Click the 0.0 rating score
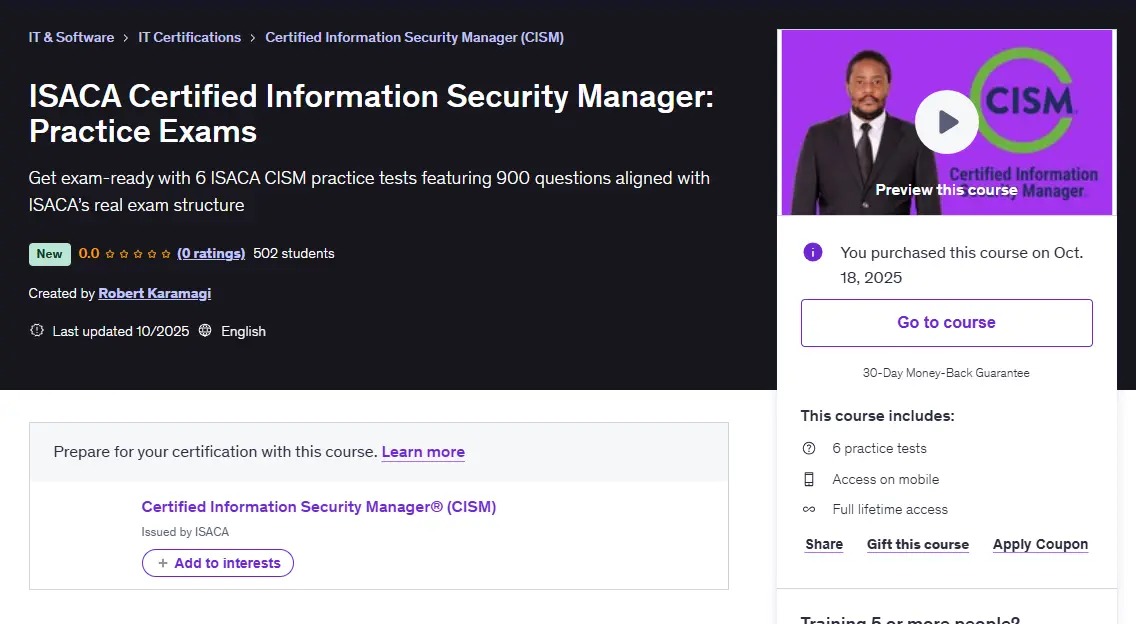The image size is (1136, 624). (x=88, y=254)
